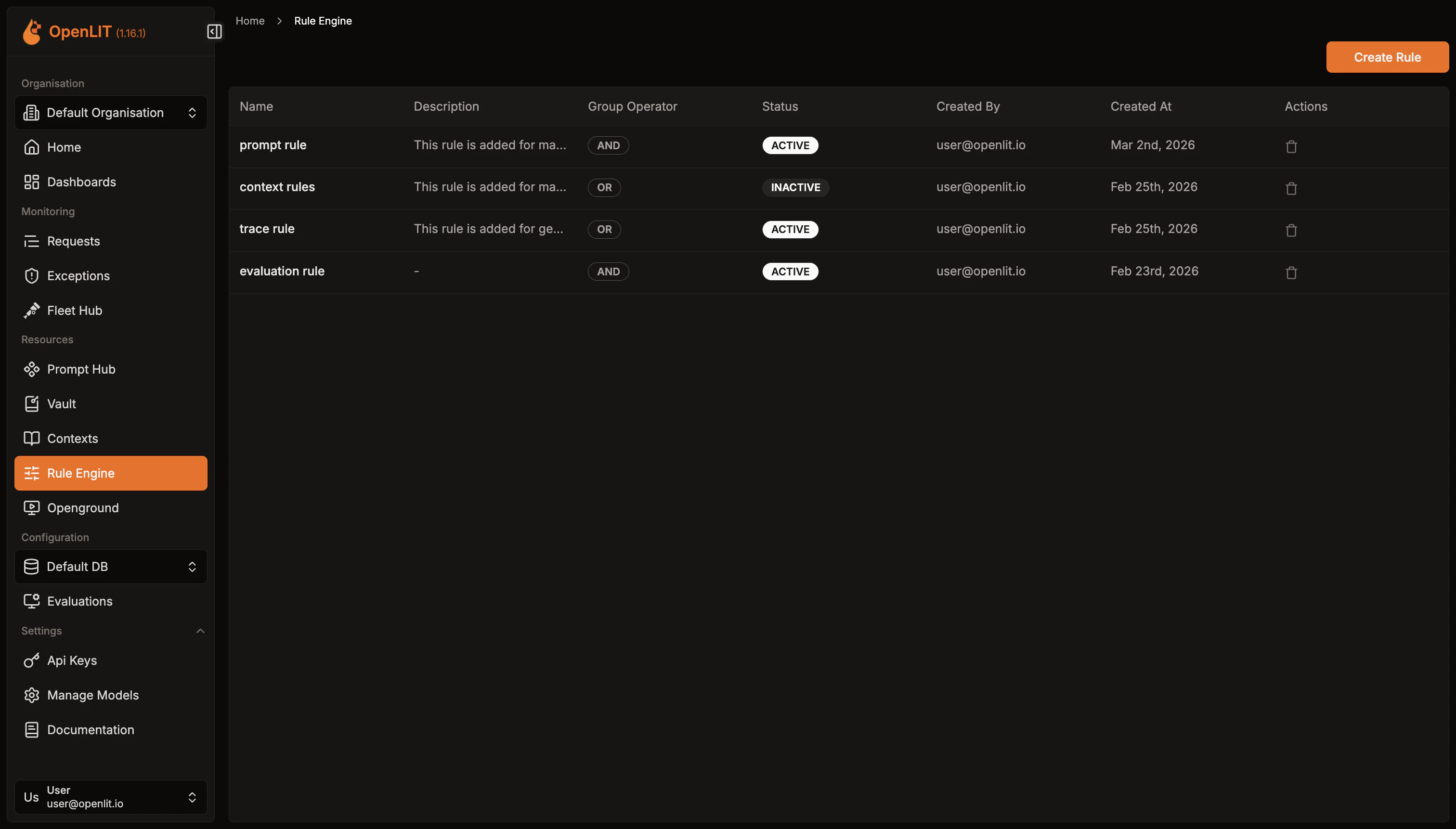
Task: Expand the user account menu
Action: click(x=110, y=797)
